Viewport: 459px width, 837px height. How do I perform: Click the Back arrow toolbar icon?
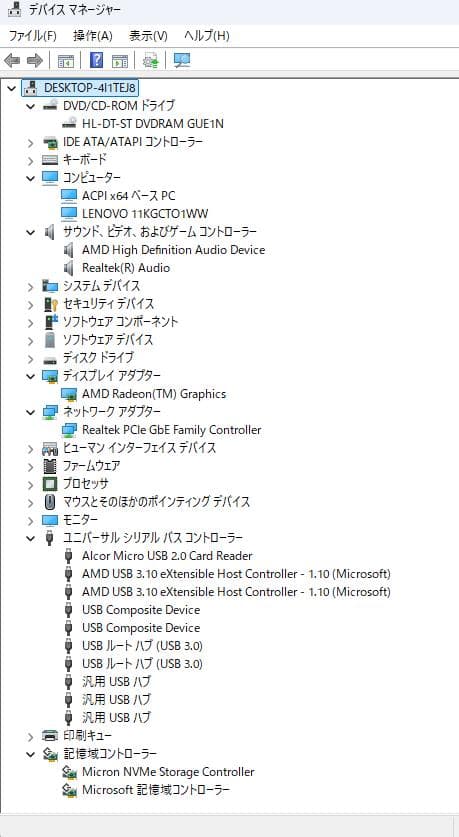(x=12, y=61)
